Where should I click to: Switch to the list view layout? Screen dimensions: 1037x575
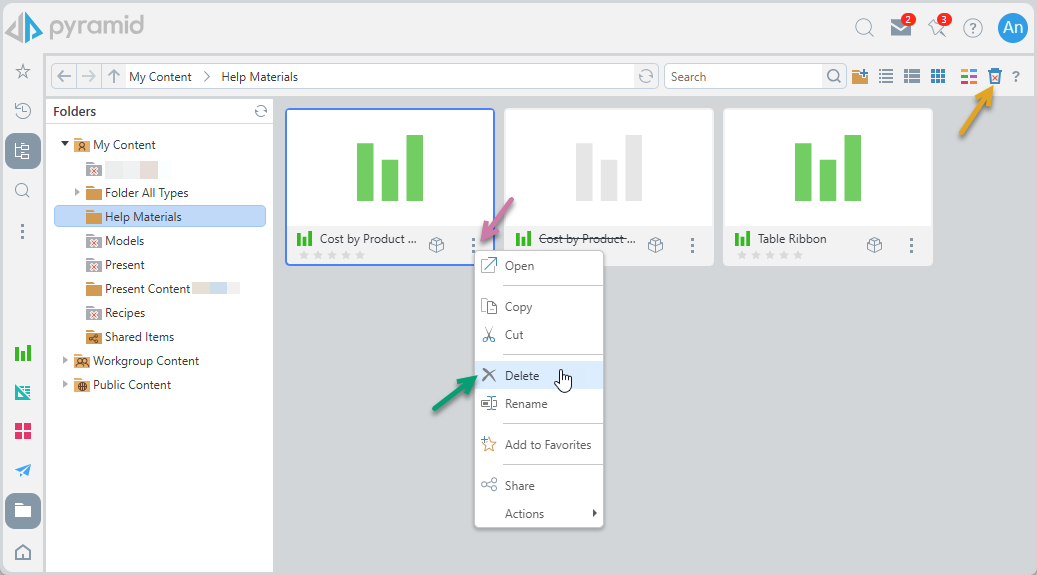pyautogui.click(x=886, y=77)
